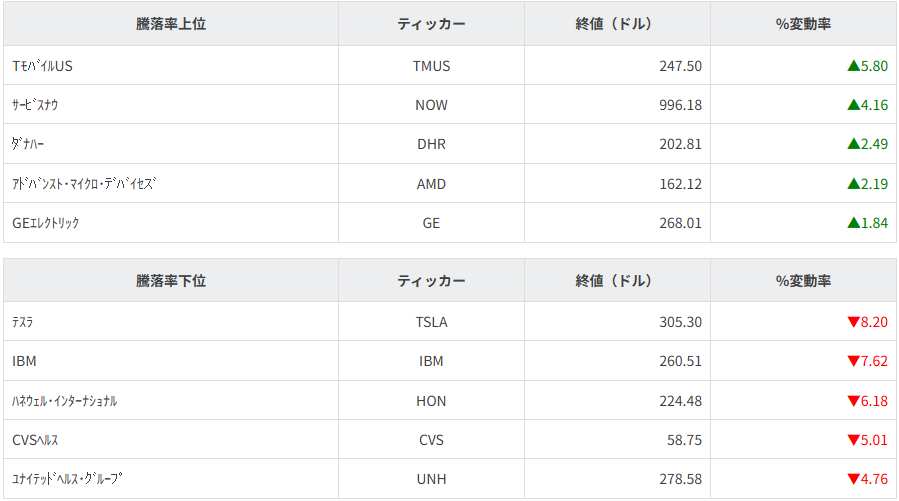The height and width of the screenshot is (501, 899).
Task: Click the red down arrow beside 4.76
Action: pos(853,479)
